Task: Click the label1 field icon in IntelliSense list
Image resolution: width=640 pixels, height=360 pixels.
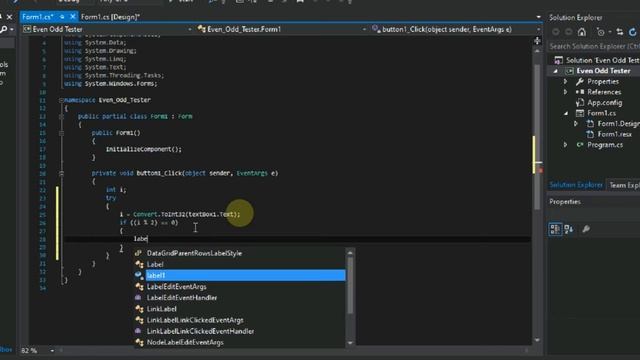Action: (139, 276)
